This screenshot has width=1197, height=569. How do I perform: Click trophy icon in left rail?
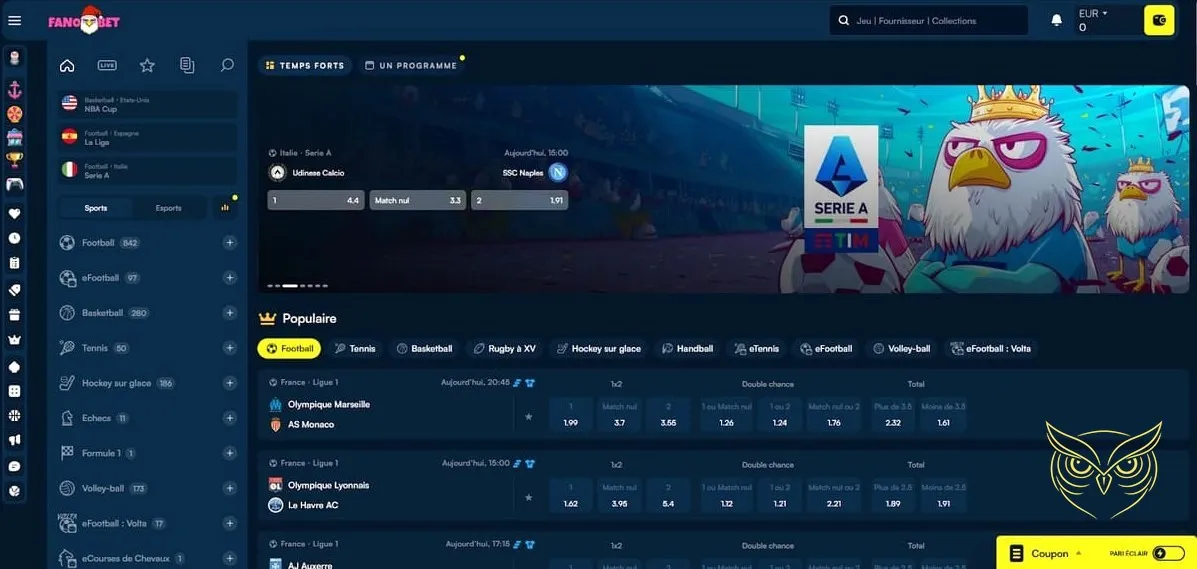point(15,160)
